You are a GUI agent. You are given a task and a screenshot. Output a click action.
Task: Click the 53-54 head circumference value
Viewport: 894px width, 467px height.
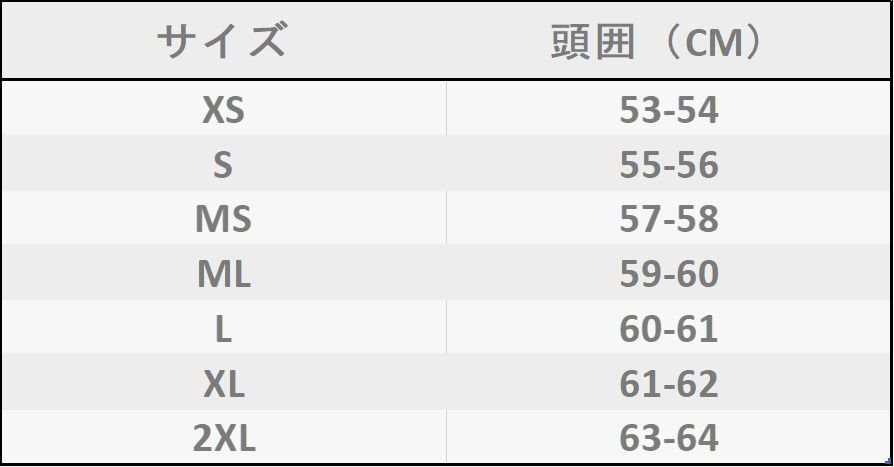point(669,110)
